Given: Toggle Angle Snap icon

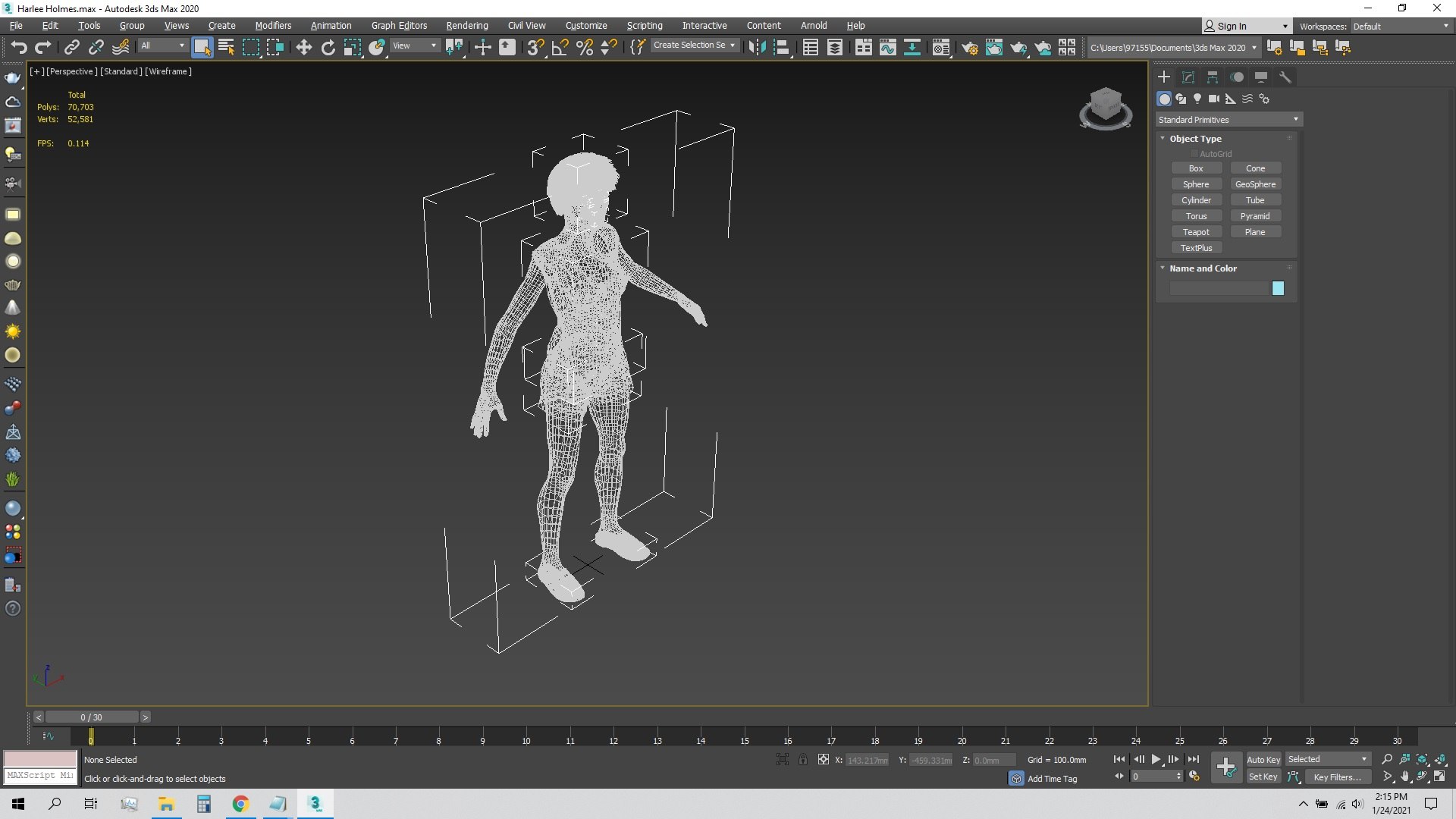Looking at the screenshot, I should tap(560, 47).
